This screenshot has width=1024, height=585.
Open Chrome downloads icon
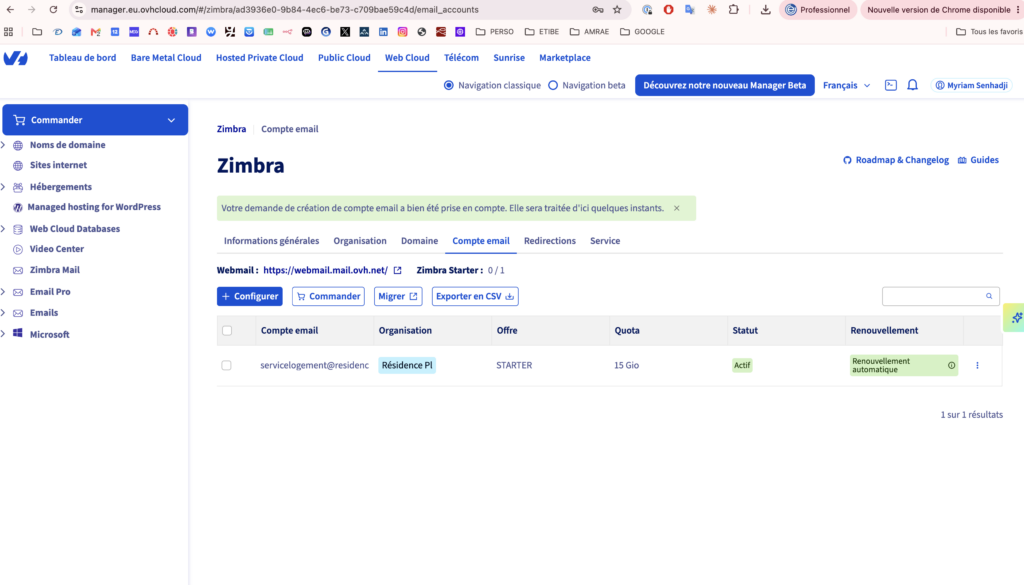[x=765, y=10]
